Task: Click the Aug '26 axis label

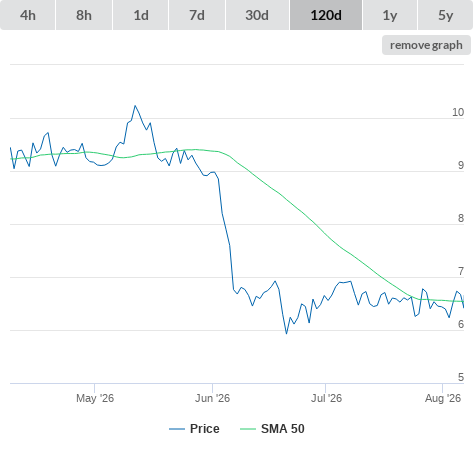Action: 443,398
